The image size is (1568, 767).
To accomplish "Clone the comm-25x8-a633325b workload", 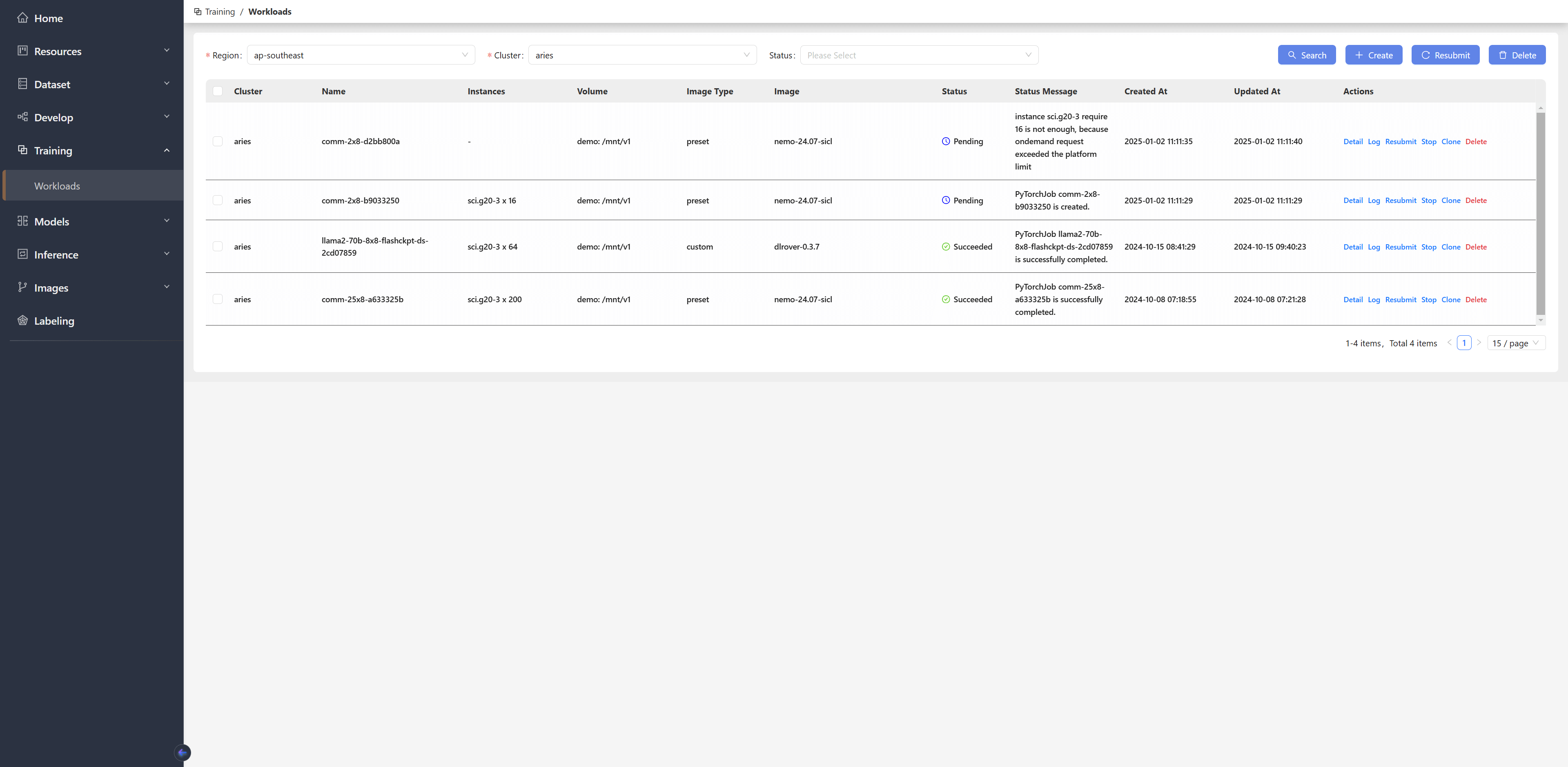I will 1450,299.
